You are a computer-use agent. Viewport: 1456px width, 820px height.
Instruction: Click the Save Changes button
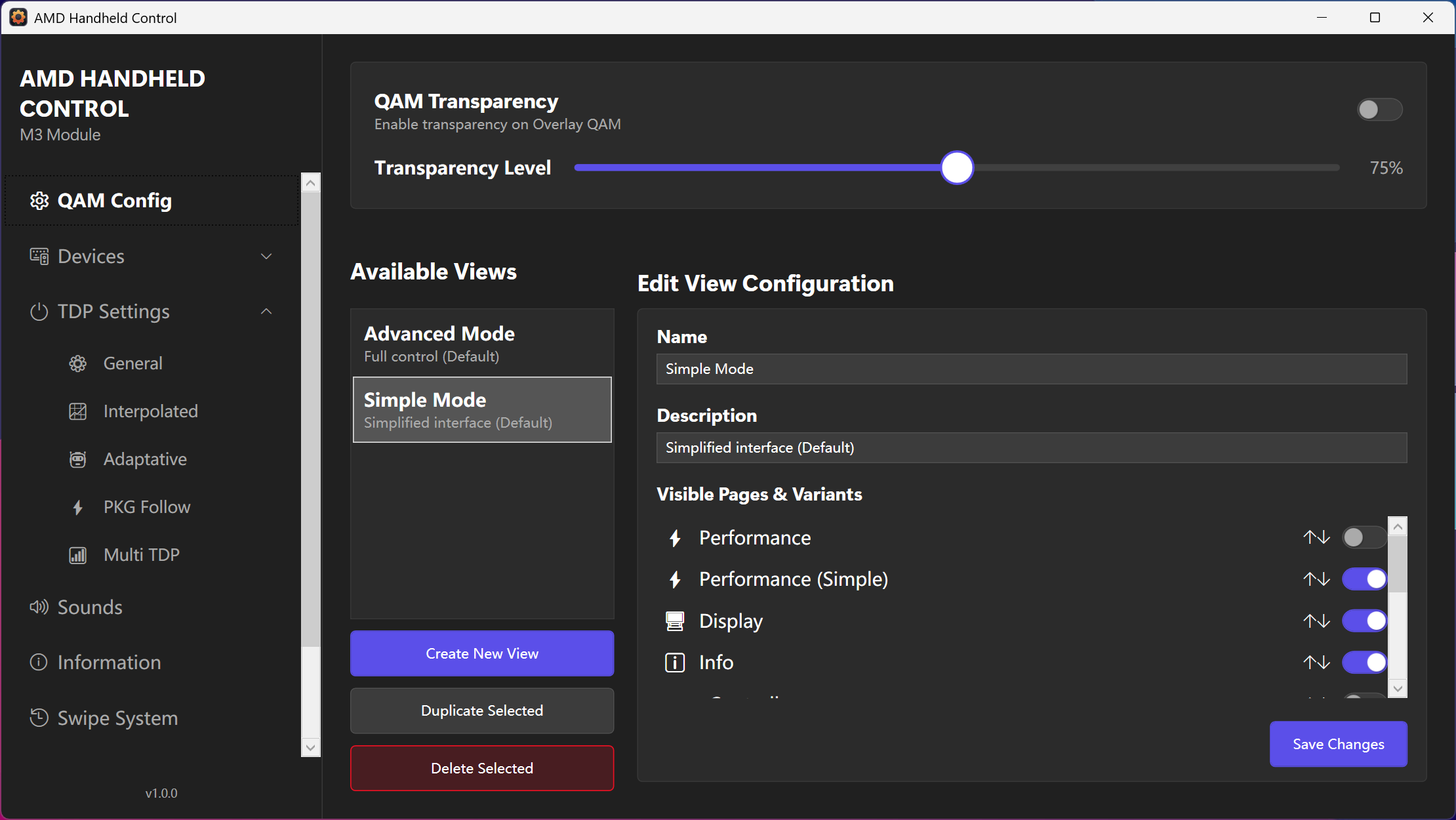tap(1338, 744)
